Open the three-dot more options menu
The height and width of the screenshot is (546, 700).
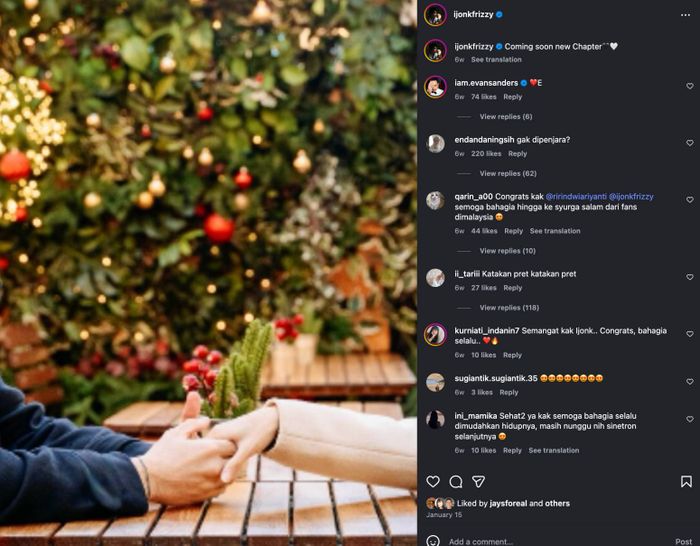tap(686, 14)
